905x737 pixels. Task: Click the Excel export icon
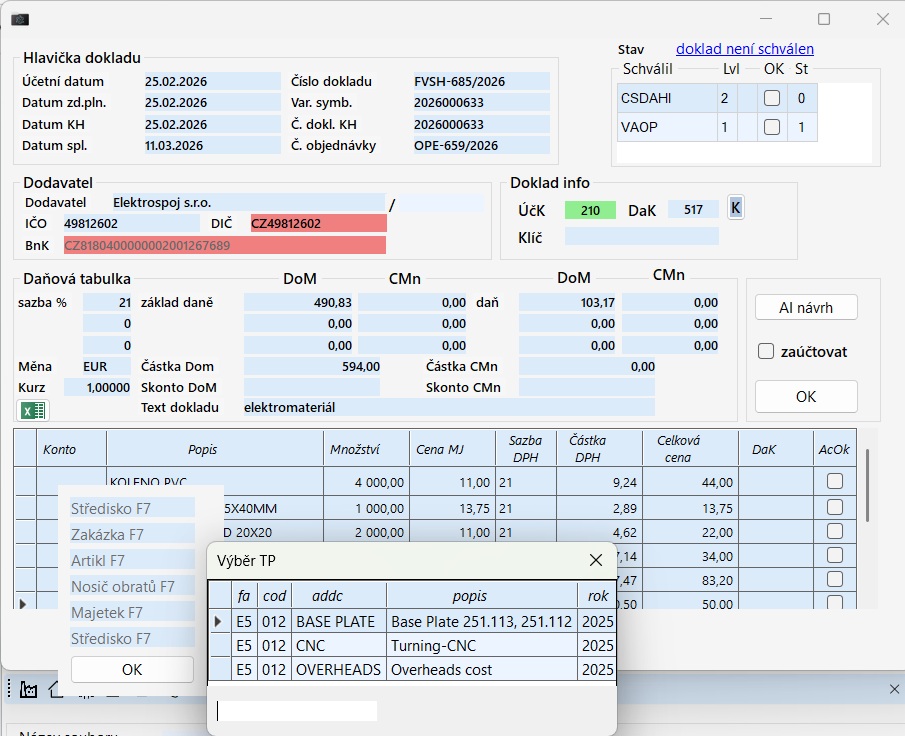pyautogui.click(x=33, y=410)
